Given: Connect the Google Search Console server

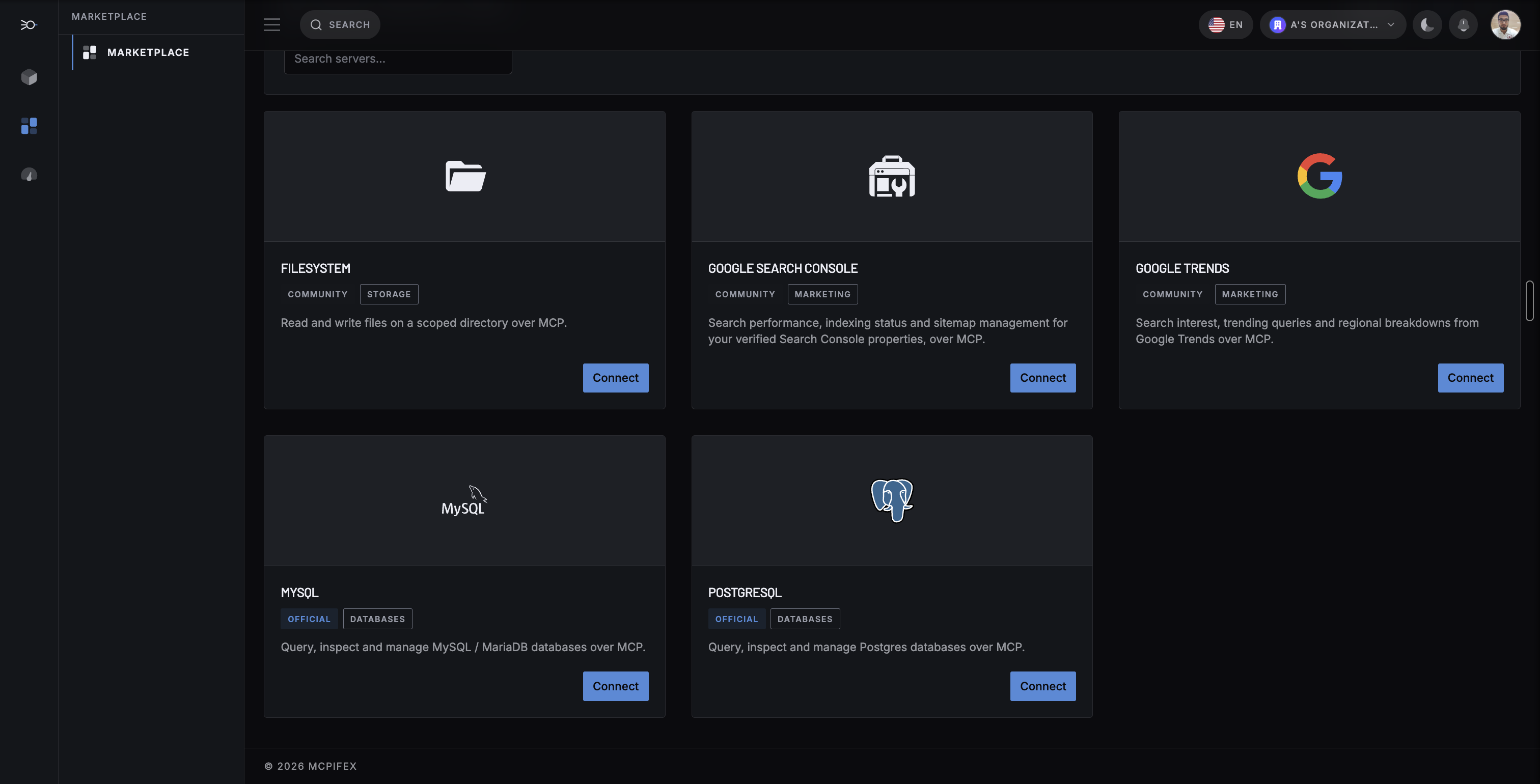Looking at the screenshot, I should coord(1042,378).
